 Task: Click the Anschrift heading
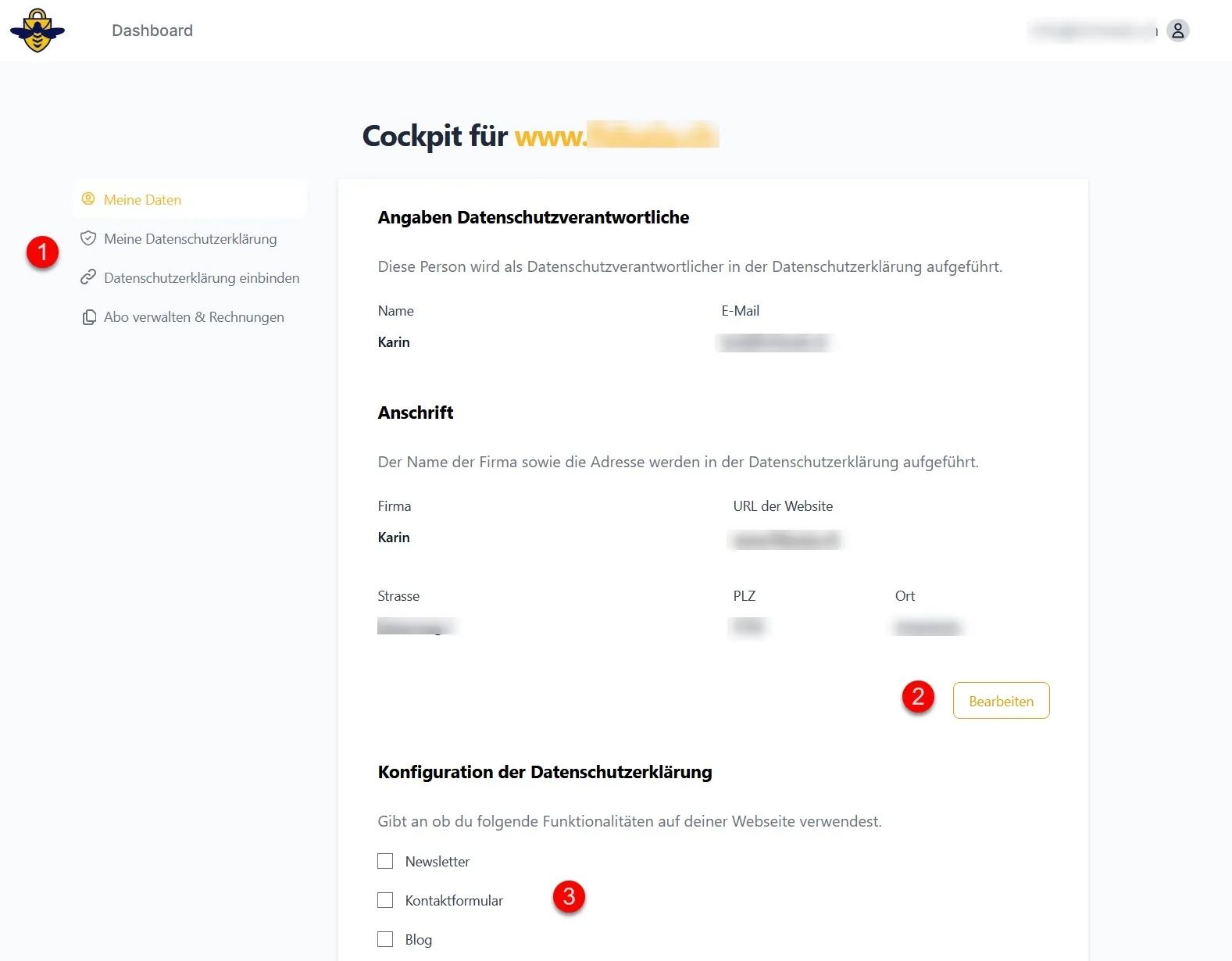[416, 413]
